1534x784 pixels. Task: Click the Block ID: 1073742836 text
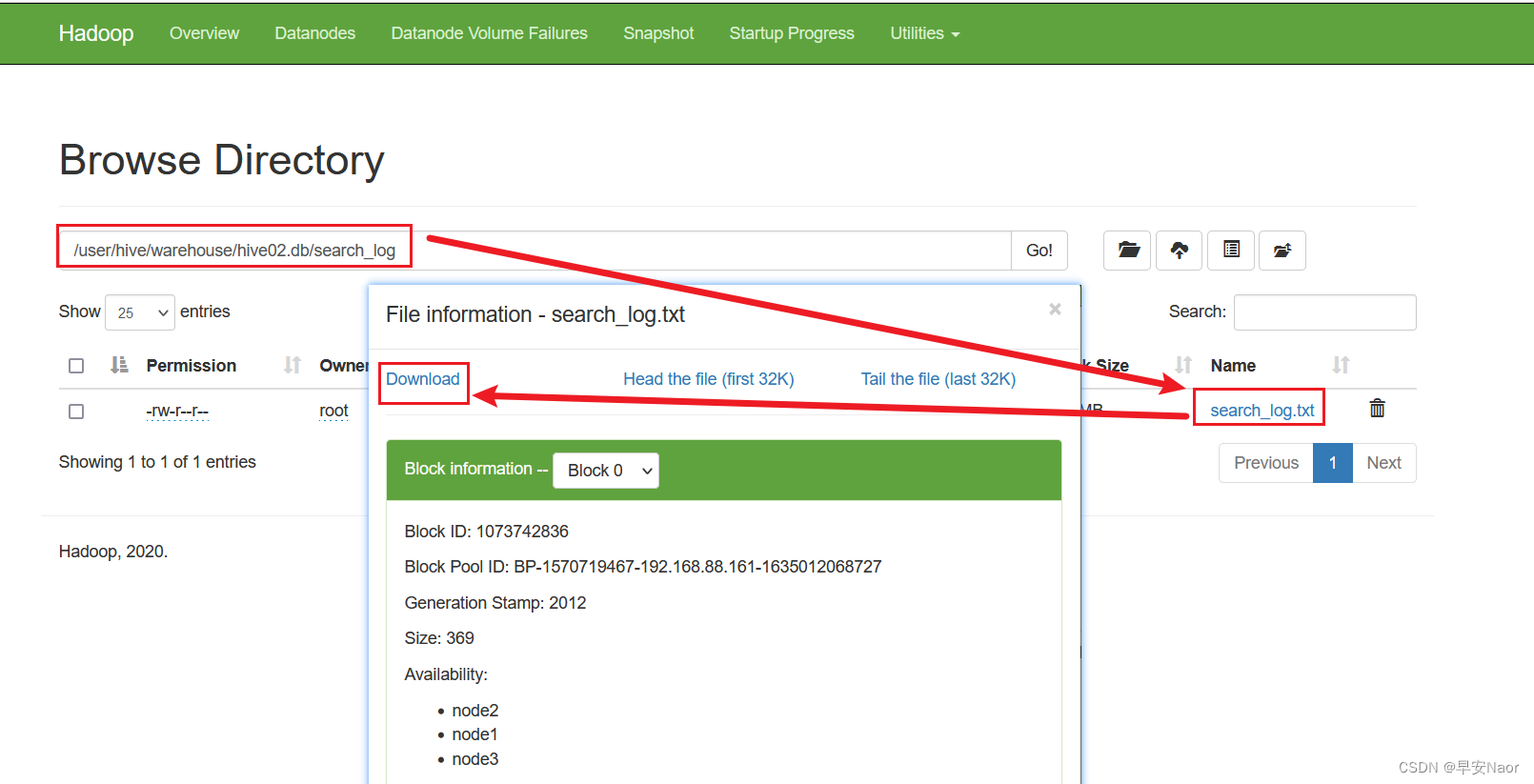pos(486,532)
